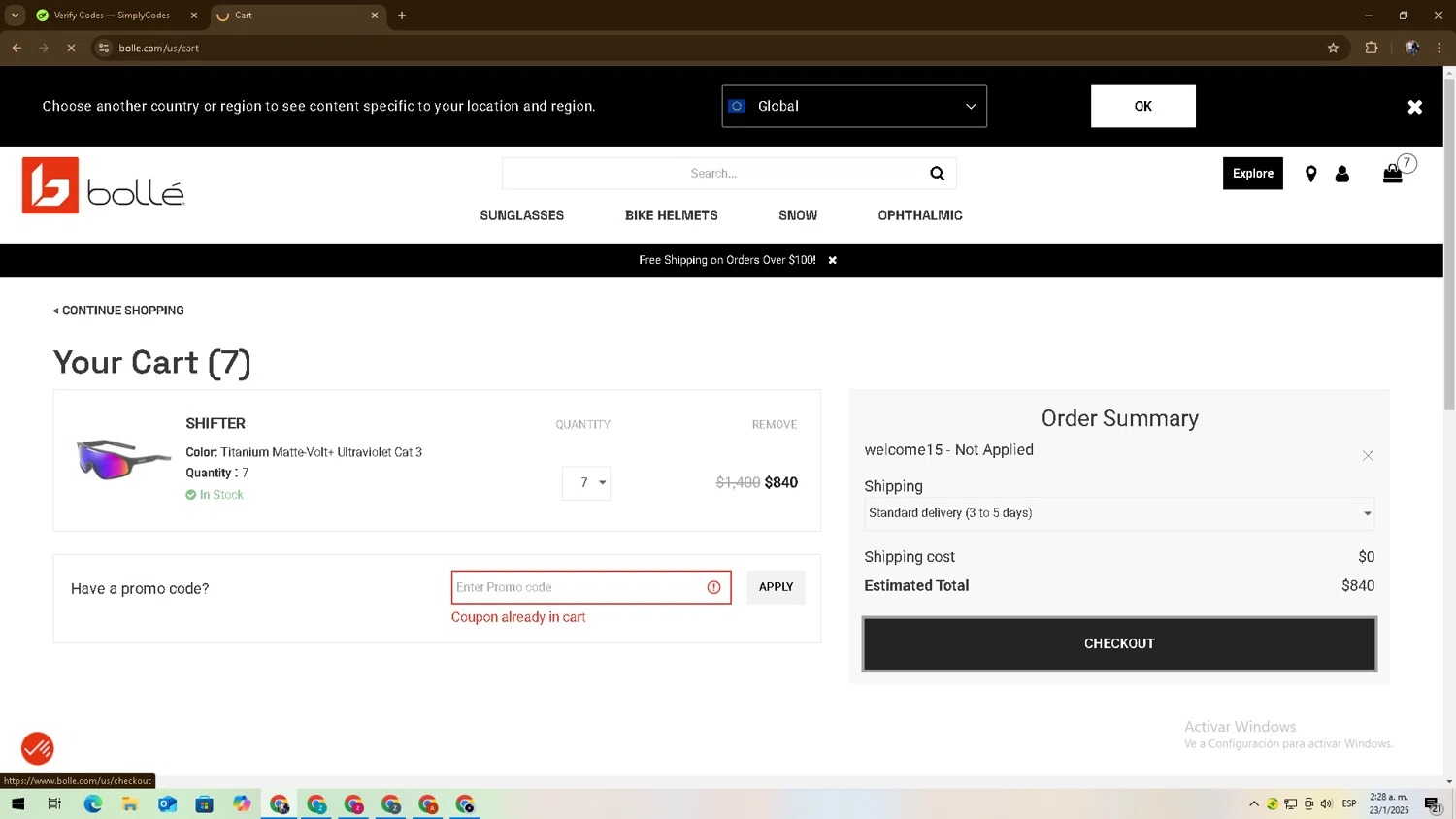The width and height of the screenshot is (1456, 819).
Task: Click the browser address bar
Action: point(718,48)
